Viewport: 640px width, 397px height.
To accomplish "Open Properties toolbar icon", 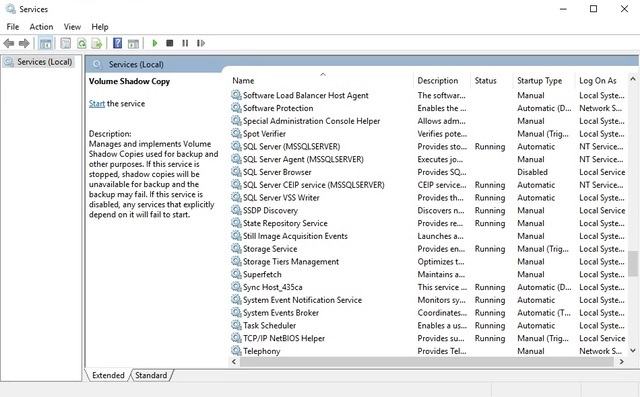I will (x=65, y=43).
